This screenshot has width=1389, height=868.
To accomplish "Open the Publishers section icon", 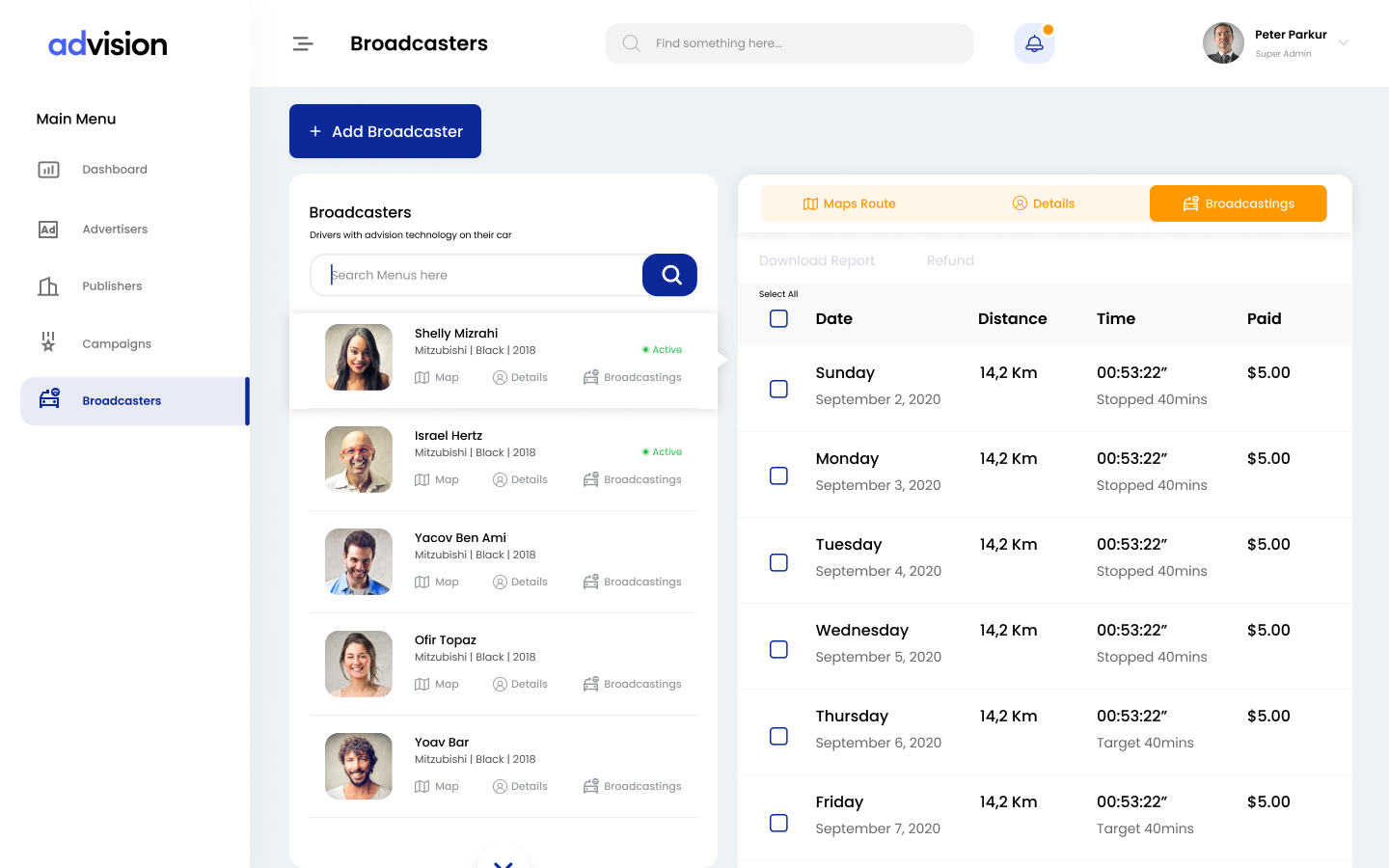I will (48, 285).
